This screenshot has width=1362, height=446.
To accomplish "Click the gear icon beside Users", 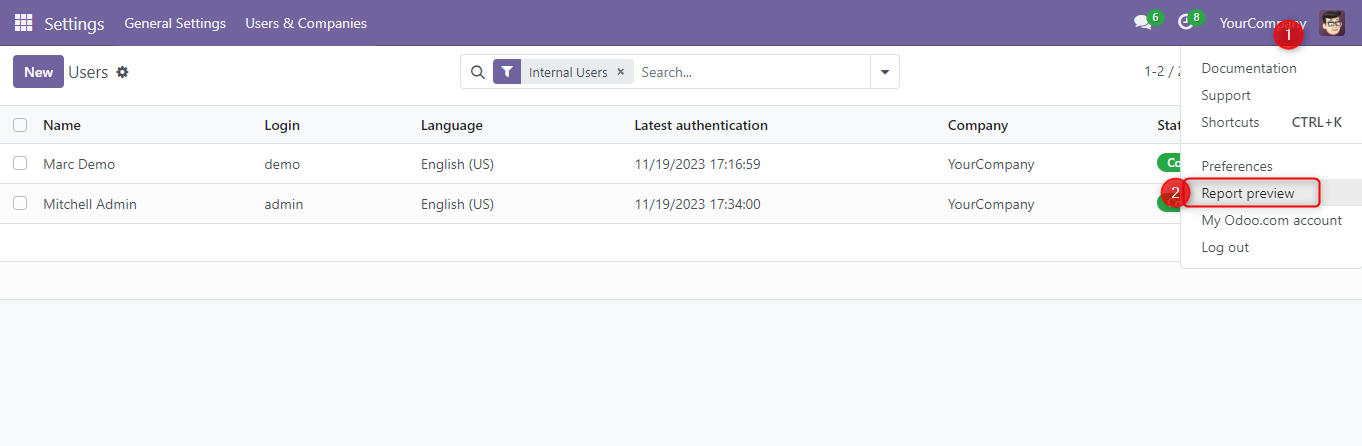I will coord(123,72).
